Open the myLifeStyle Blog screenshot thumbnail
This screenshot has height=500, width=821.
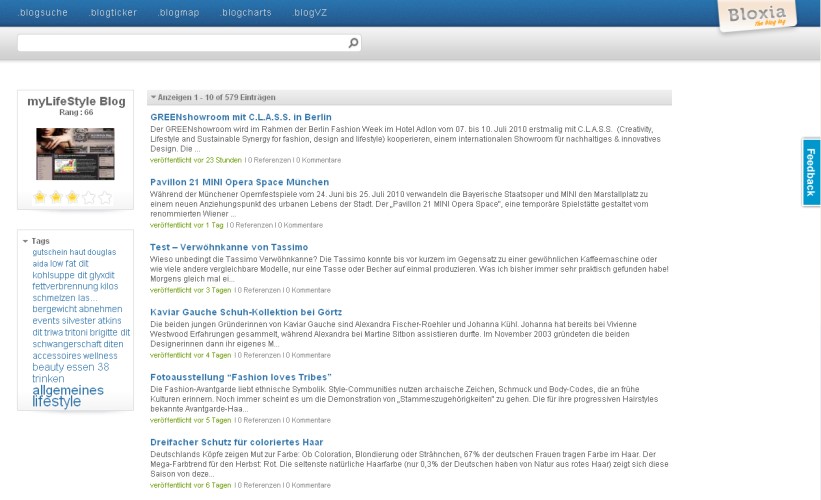(75, 154)
